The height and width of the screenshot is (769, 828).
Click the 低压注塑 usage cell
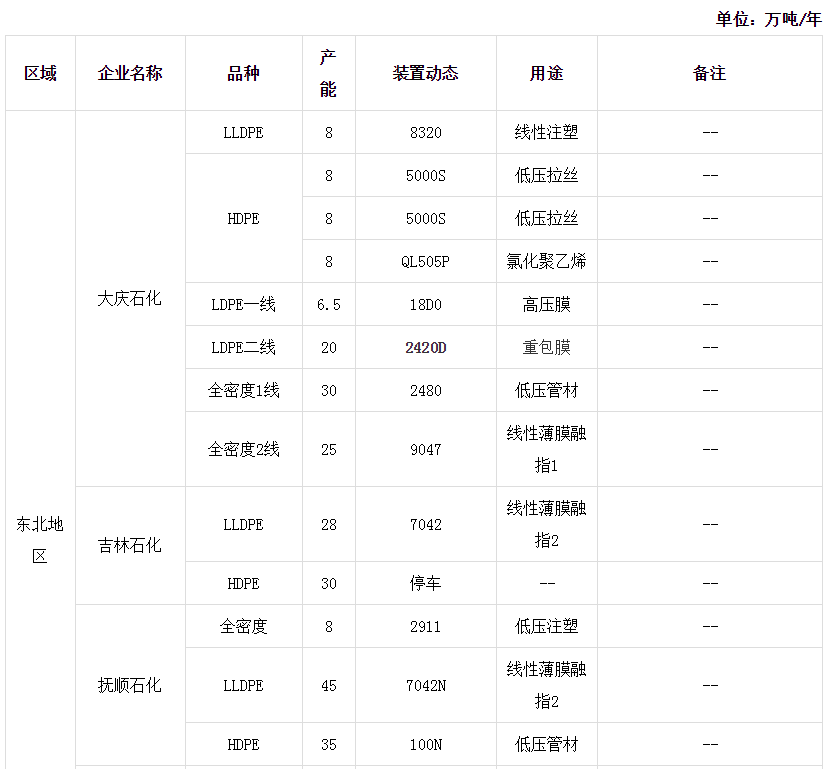click(547, 626)
